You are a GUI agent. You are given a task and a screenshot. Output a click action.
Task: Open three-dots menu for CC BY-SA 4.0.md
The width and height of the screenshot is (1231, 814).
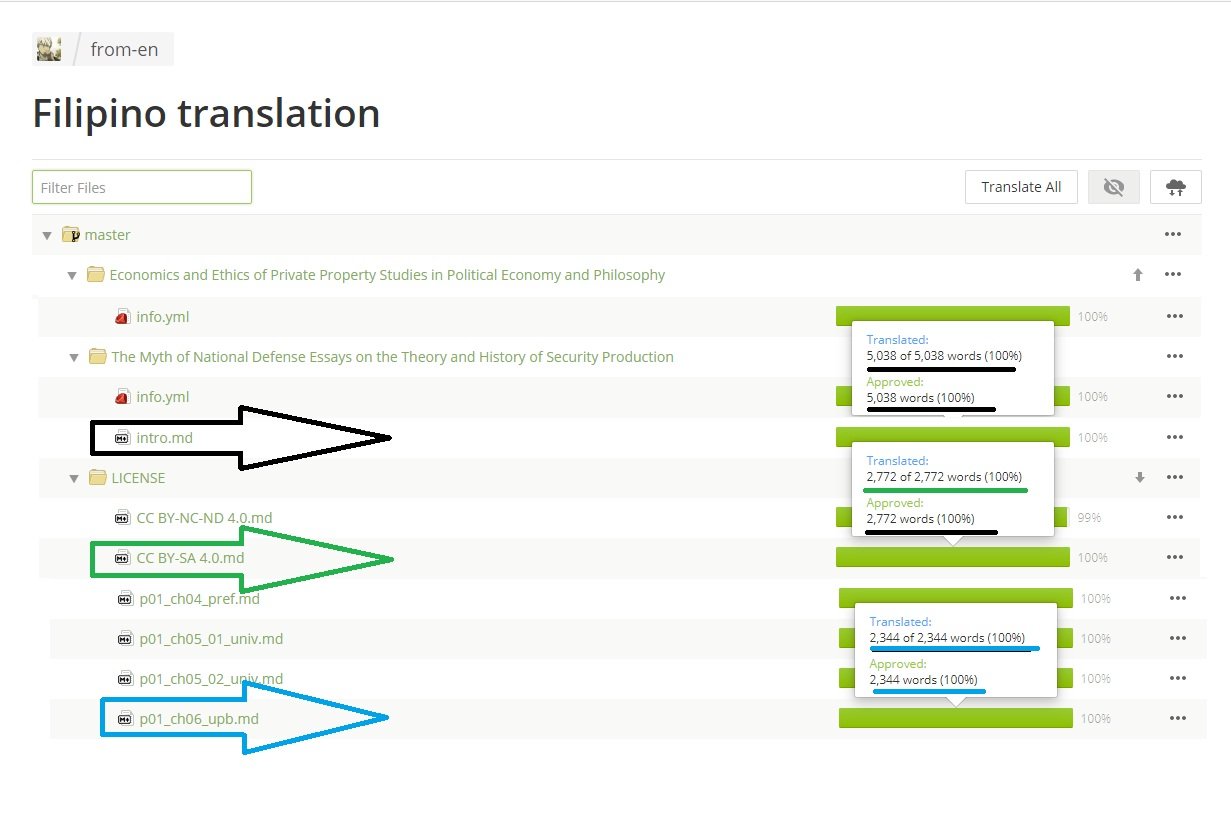coord(1174,558)
